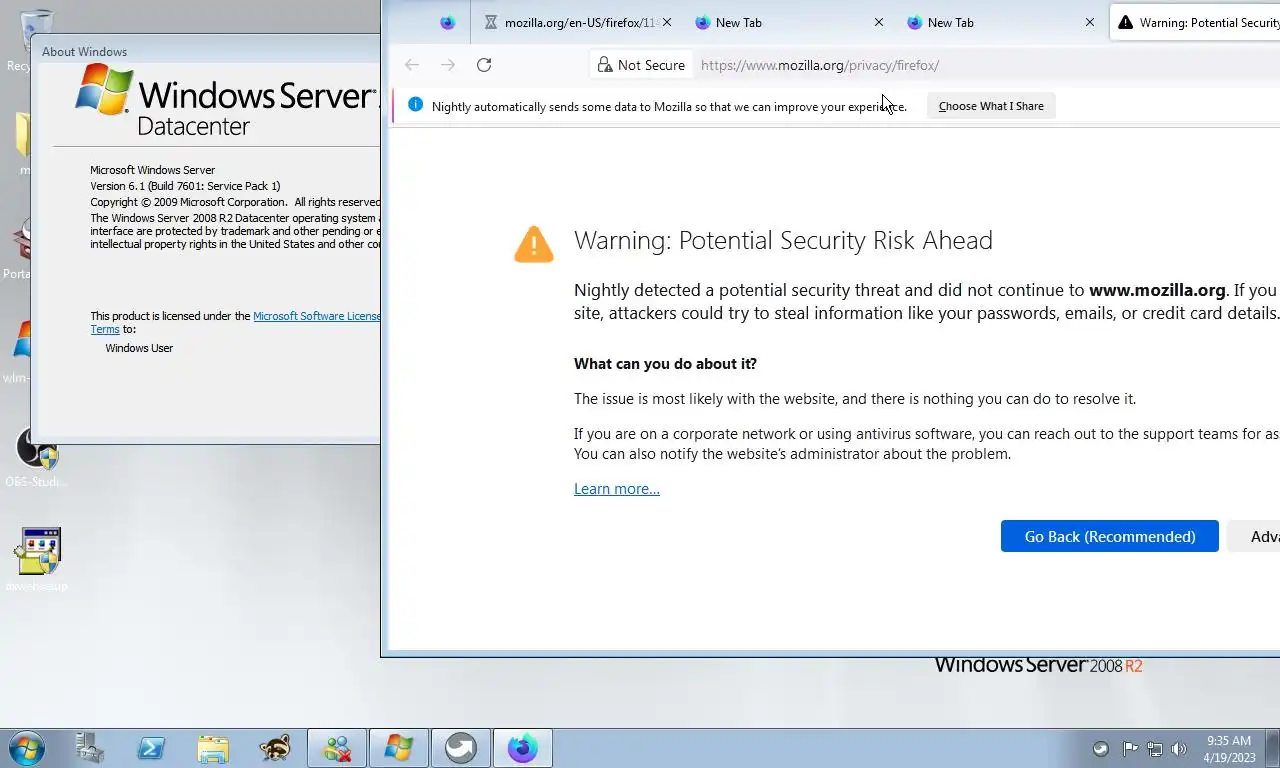The height and width of the screenshot is (768, 1280).
Task: Click 'Version 6.1 (Build 7601: Service Pack 1)' text
Action: (x=185, y=186)
